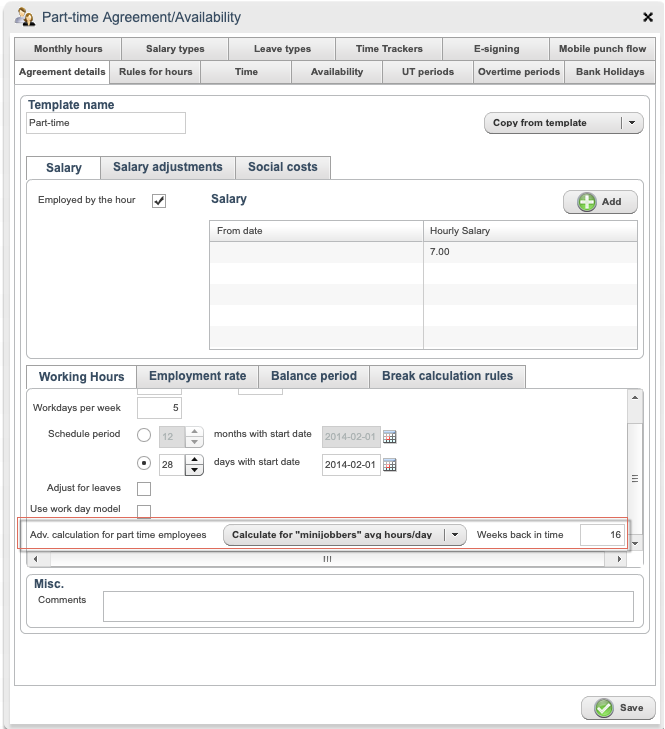Increase the months spinner value

tap(194, 431)
